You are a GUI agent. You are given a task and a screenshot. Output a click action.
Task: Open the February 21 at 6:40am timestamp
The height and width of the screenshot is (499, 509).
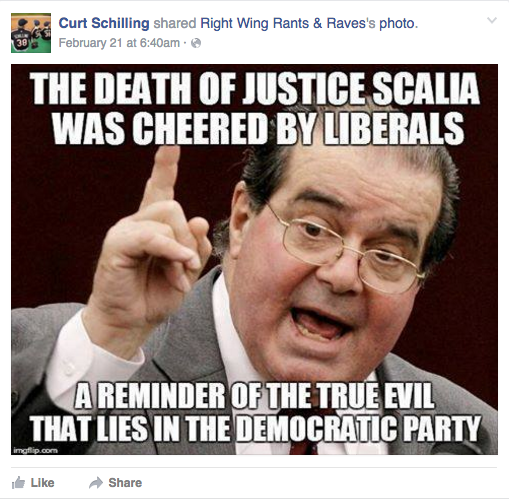[119, 43]
